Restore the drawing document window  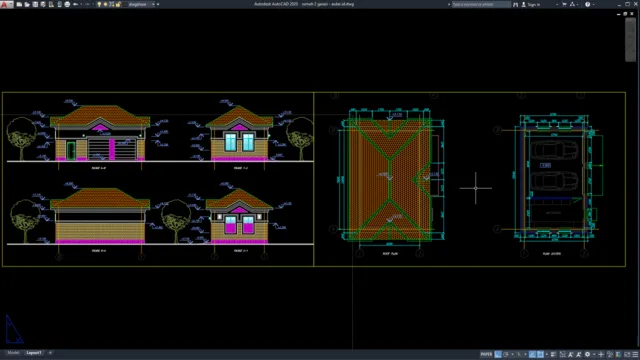(x=625, y=13)
